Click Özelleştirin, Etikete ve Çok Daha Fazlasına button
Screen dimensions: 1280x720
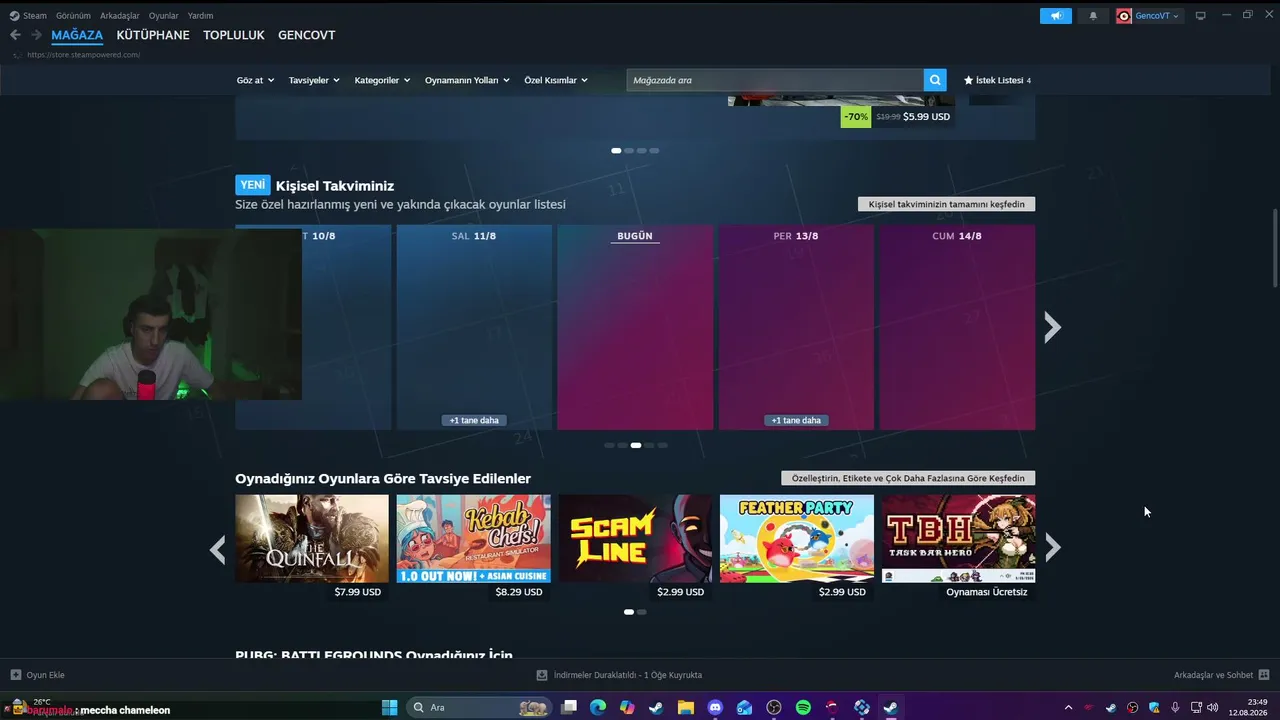pos(908,478)
